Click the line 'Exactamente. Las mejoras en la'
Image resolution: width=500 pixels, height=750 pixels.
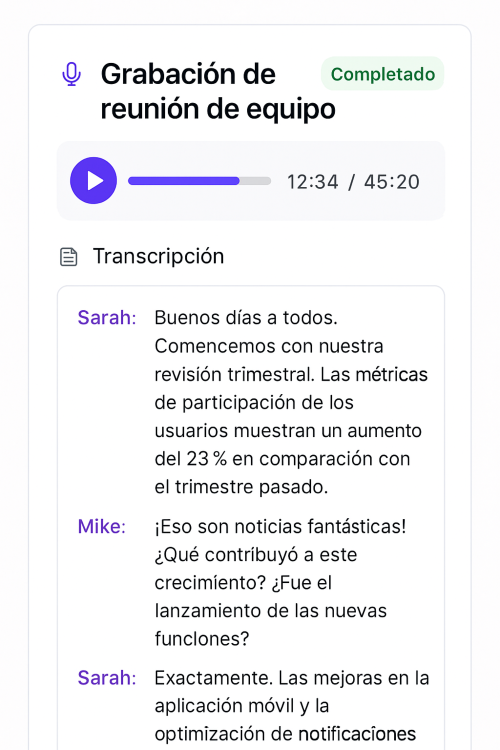[292, 678]
